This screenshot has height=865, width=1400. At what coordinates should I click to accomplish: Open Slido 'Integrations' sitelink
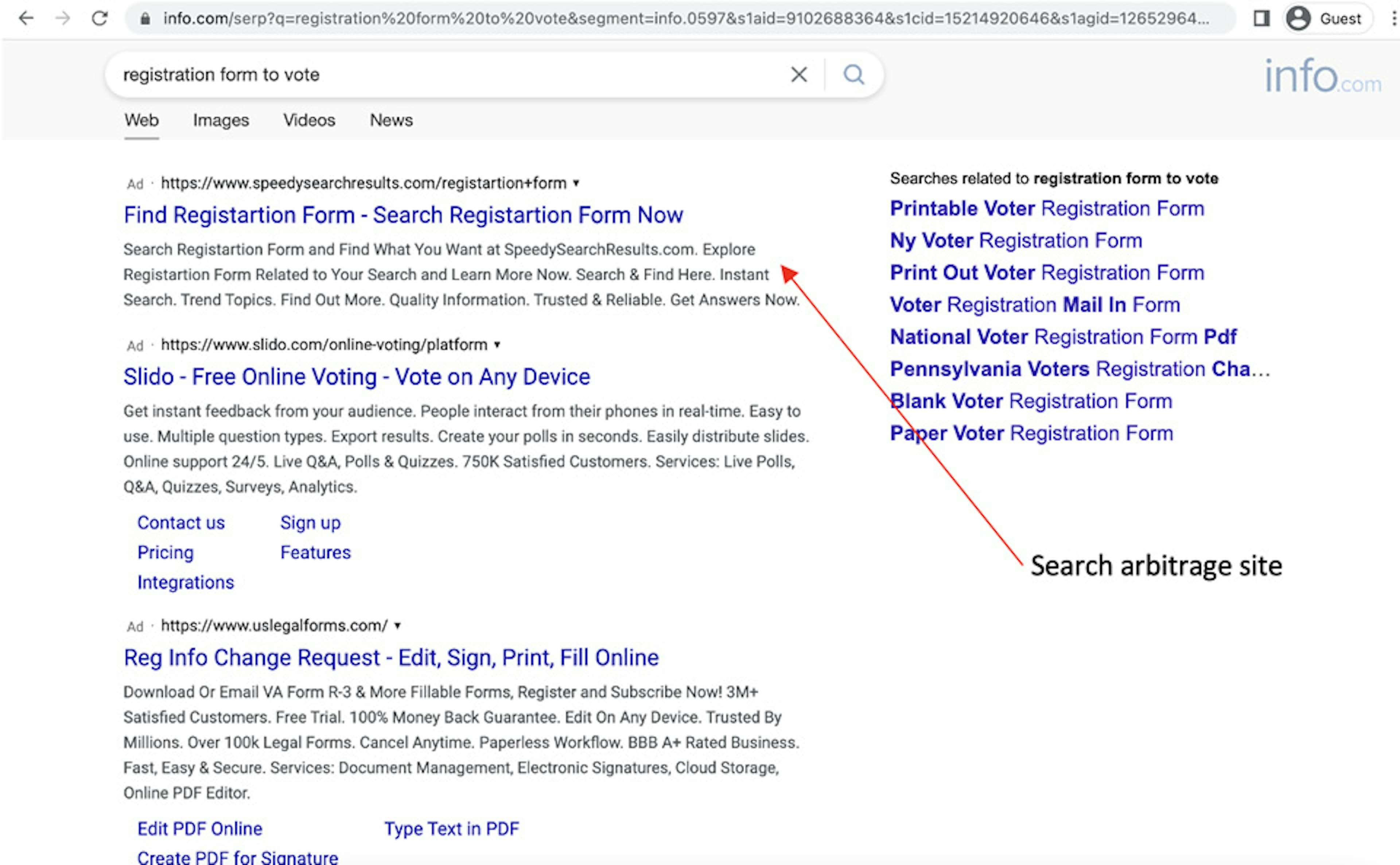tap(185, 582)
